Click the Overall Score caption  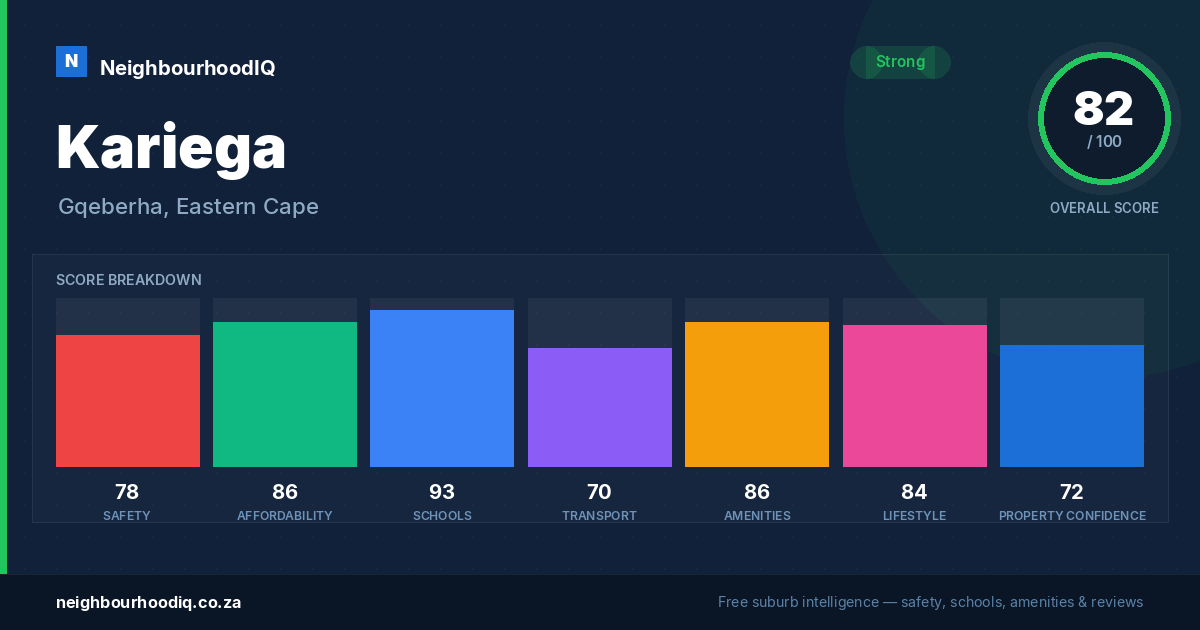coord(1104,208)
